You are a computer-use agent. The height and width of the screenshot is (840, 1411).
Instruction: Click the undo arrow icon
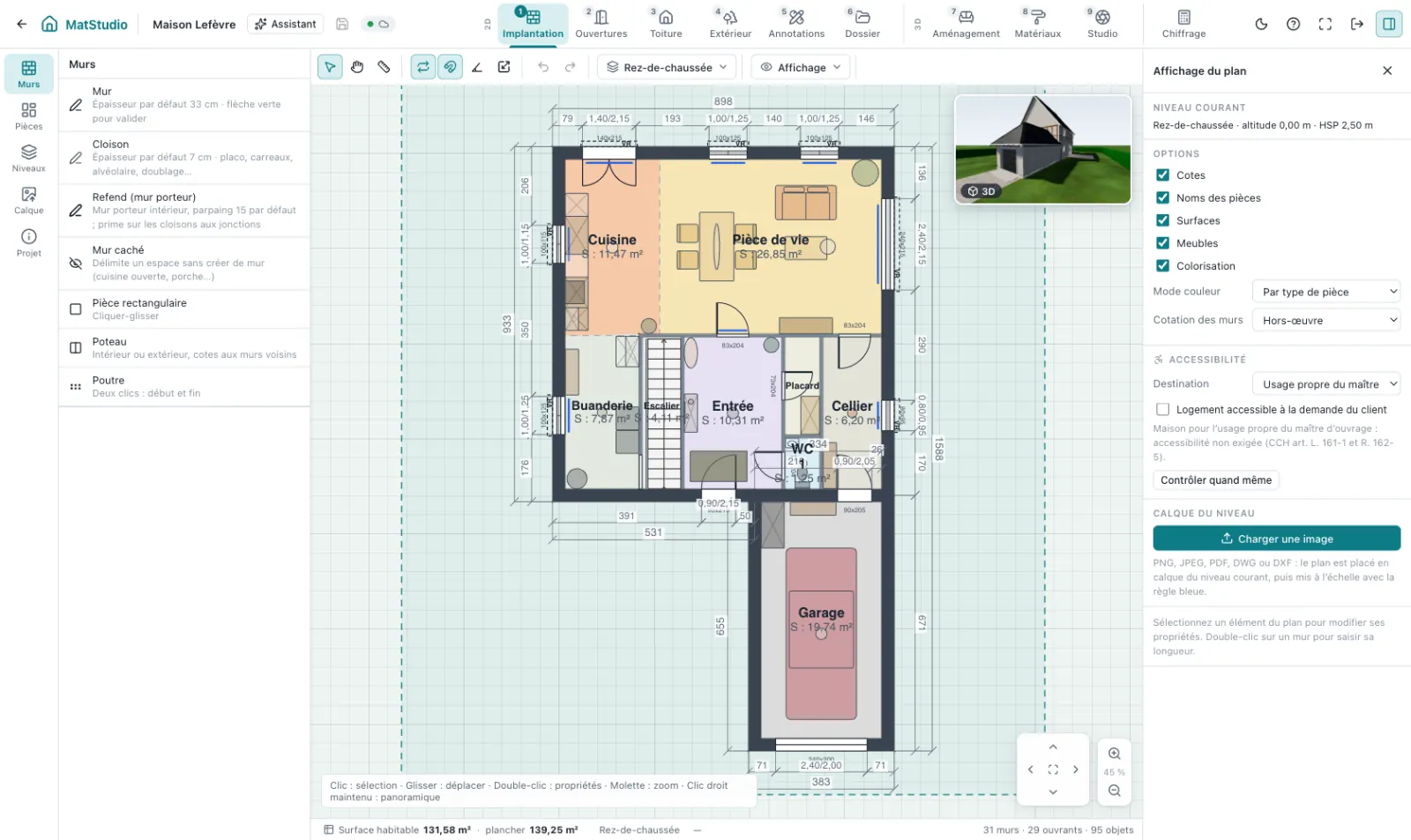click(x=543, y=67)
